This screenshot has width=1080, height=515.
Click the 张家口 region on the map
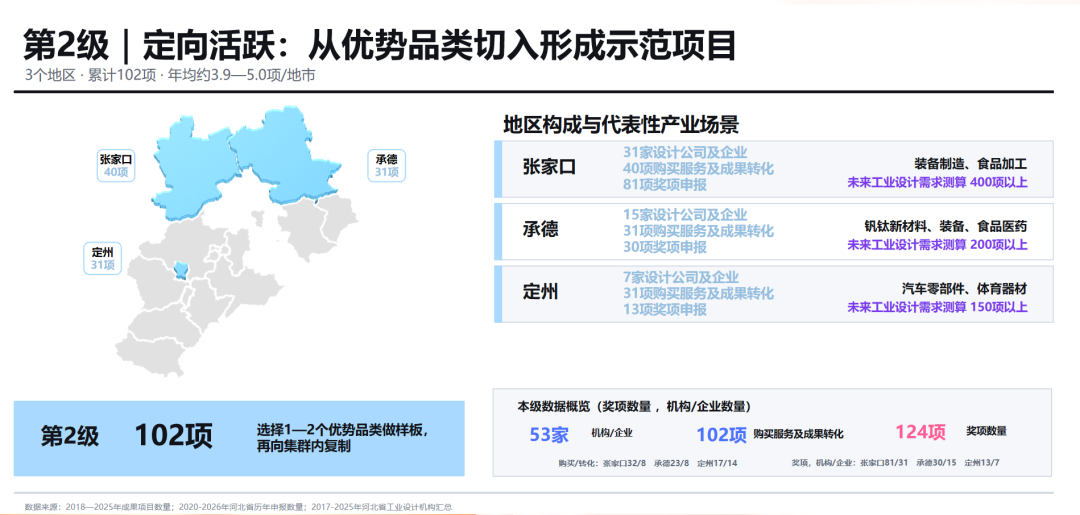196,165
